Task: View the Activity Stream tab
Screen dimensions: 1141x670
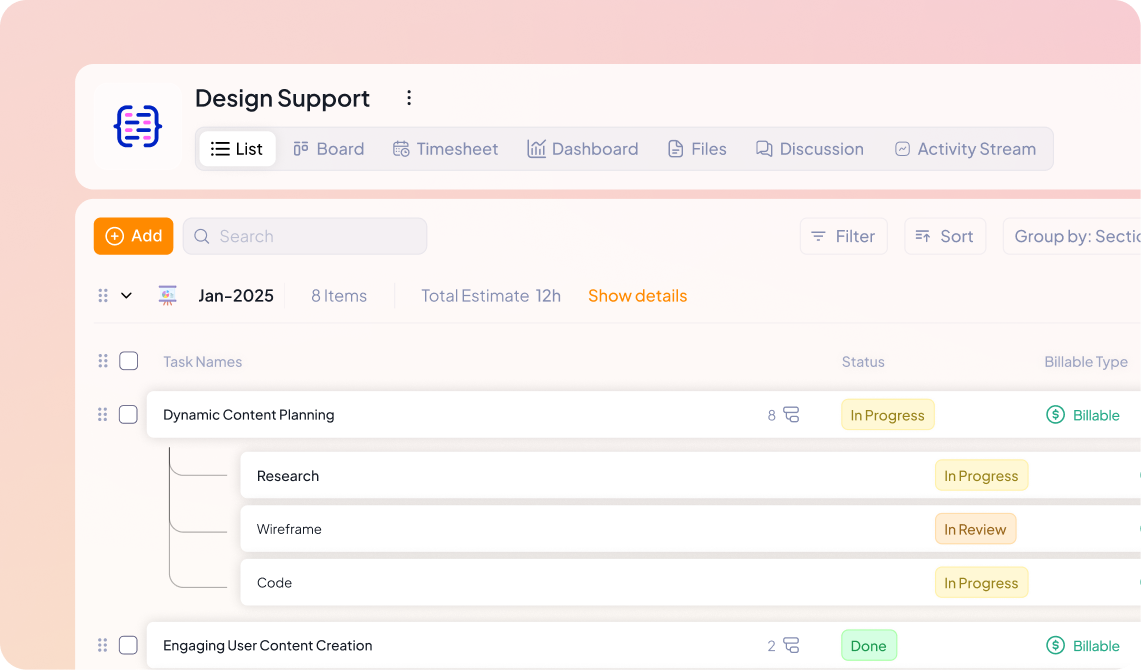Action: [965, 149]
